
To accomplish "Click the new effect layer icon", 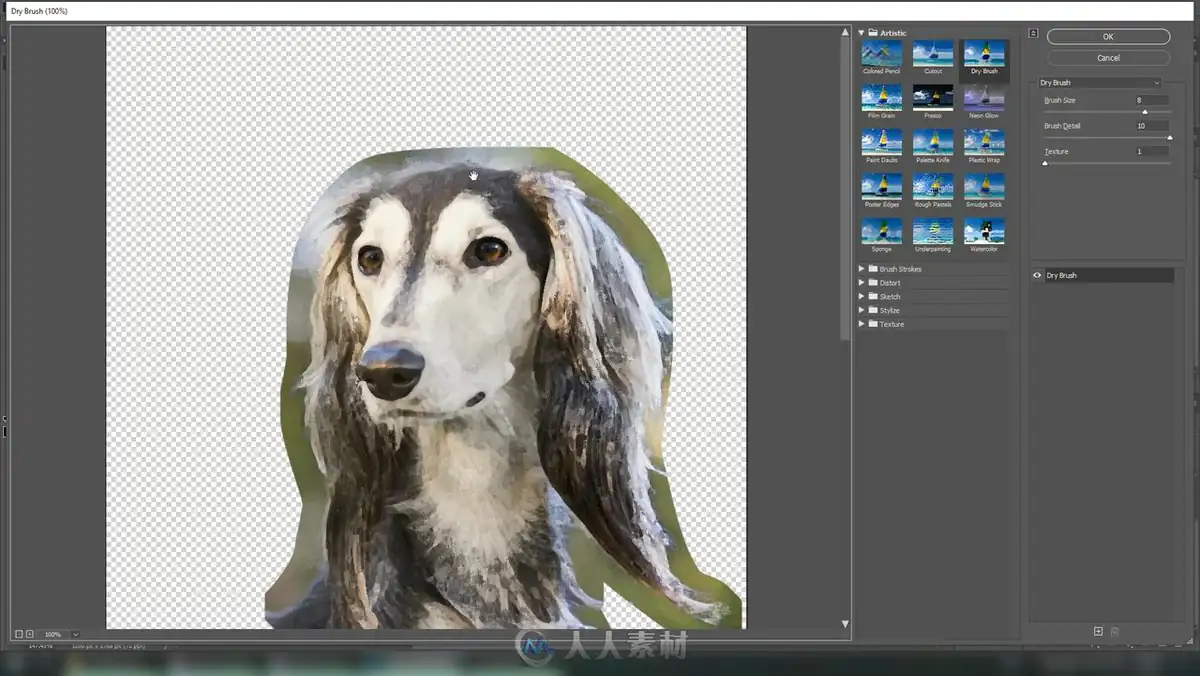I will click(x=1098, y=631).
